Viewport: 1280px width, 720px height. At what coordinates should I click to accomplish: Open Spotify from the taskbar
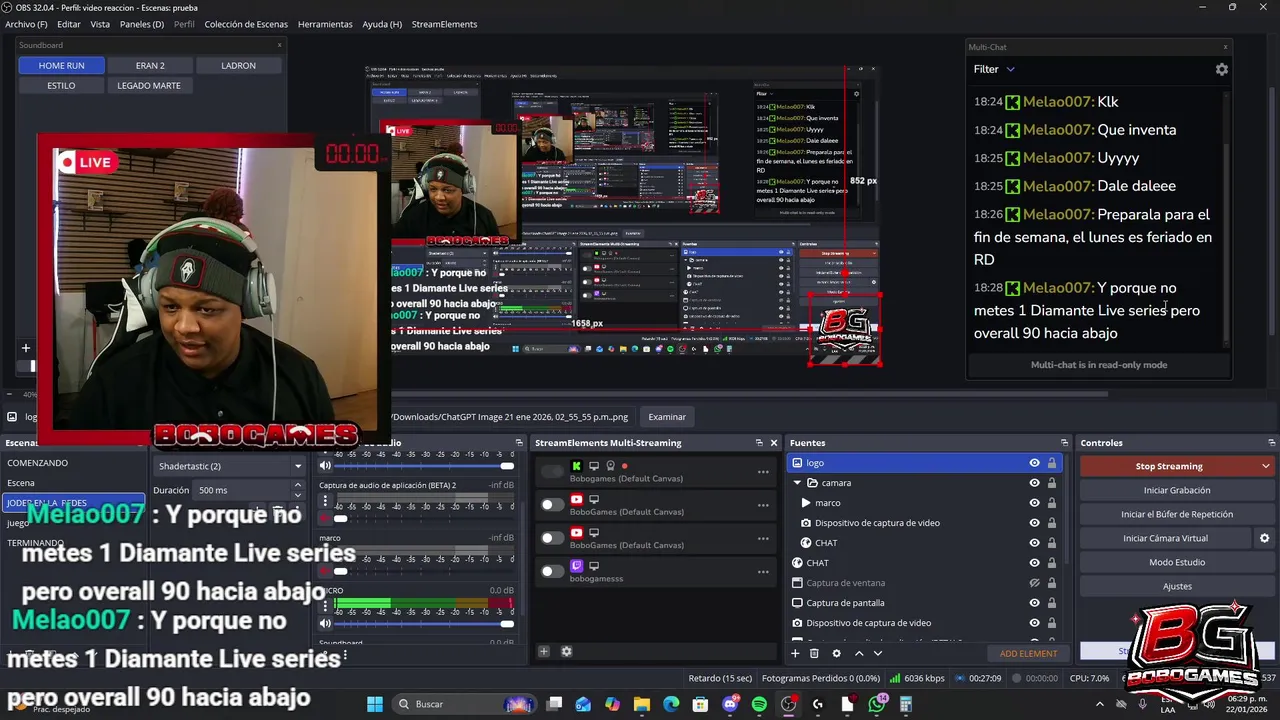pyautogui.click(x=759, y=704)
